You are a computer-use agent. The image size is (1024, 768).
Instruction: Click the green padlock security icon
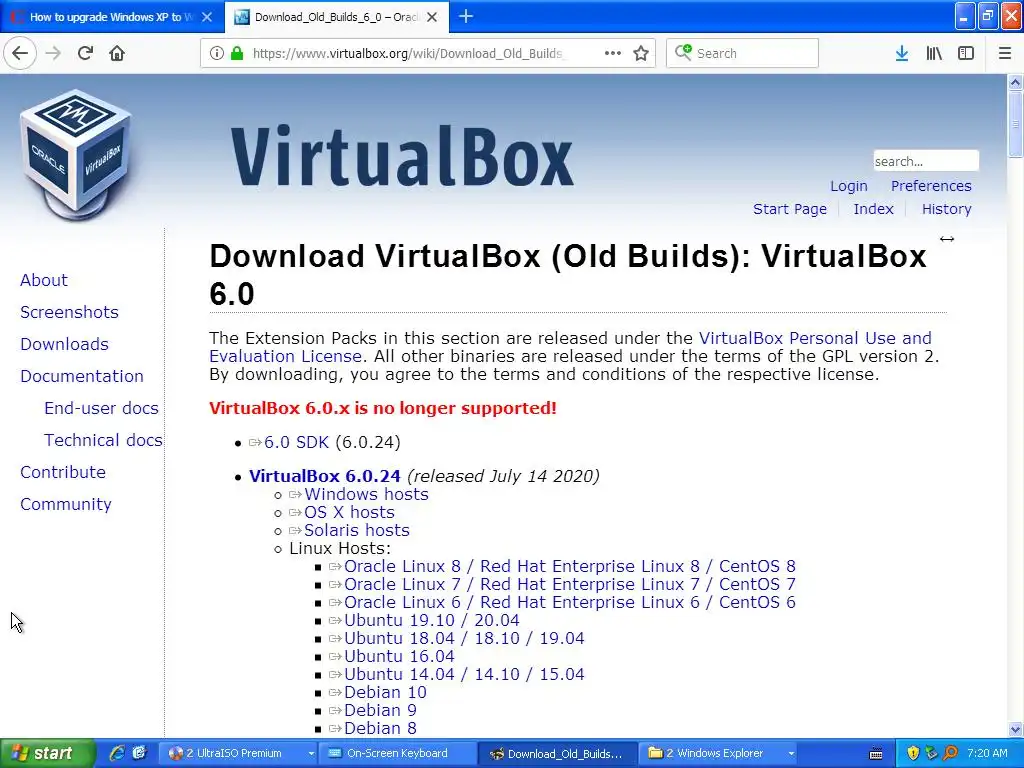(x=237, y=53)
